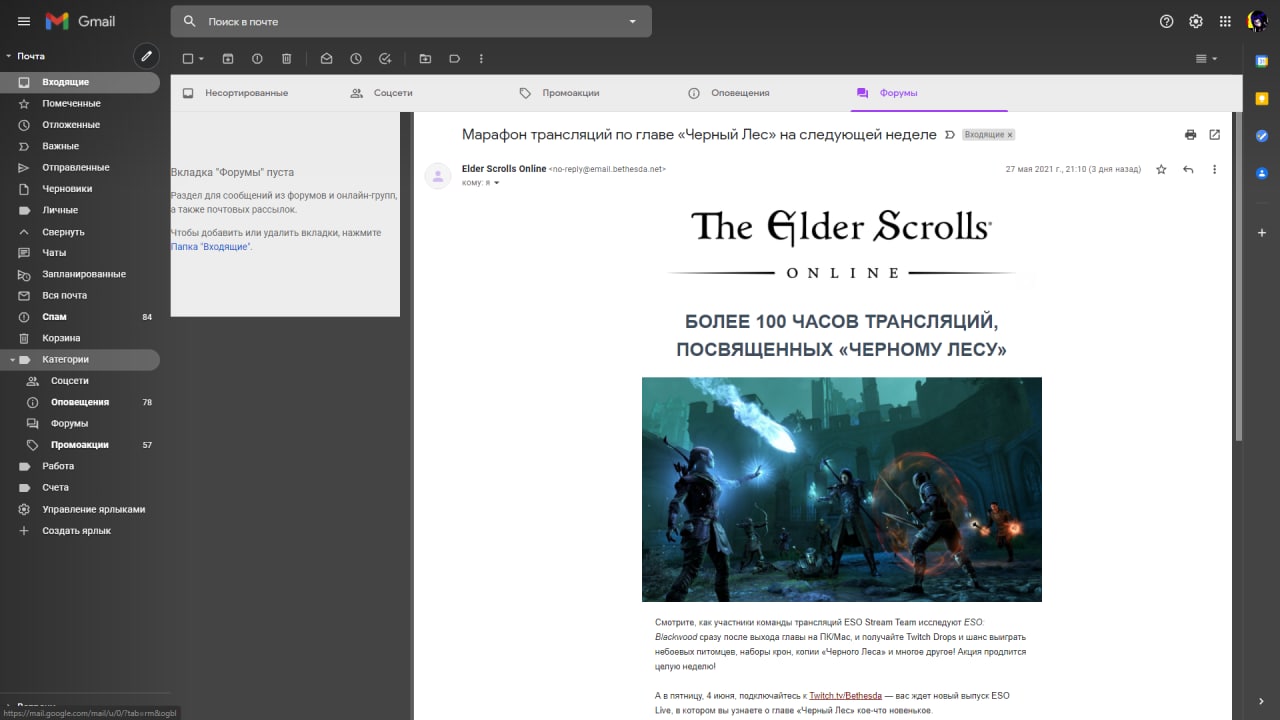
Task: Open the Twitch.tv/Bethesda link
Action: pos(845,695)
